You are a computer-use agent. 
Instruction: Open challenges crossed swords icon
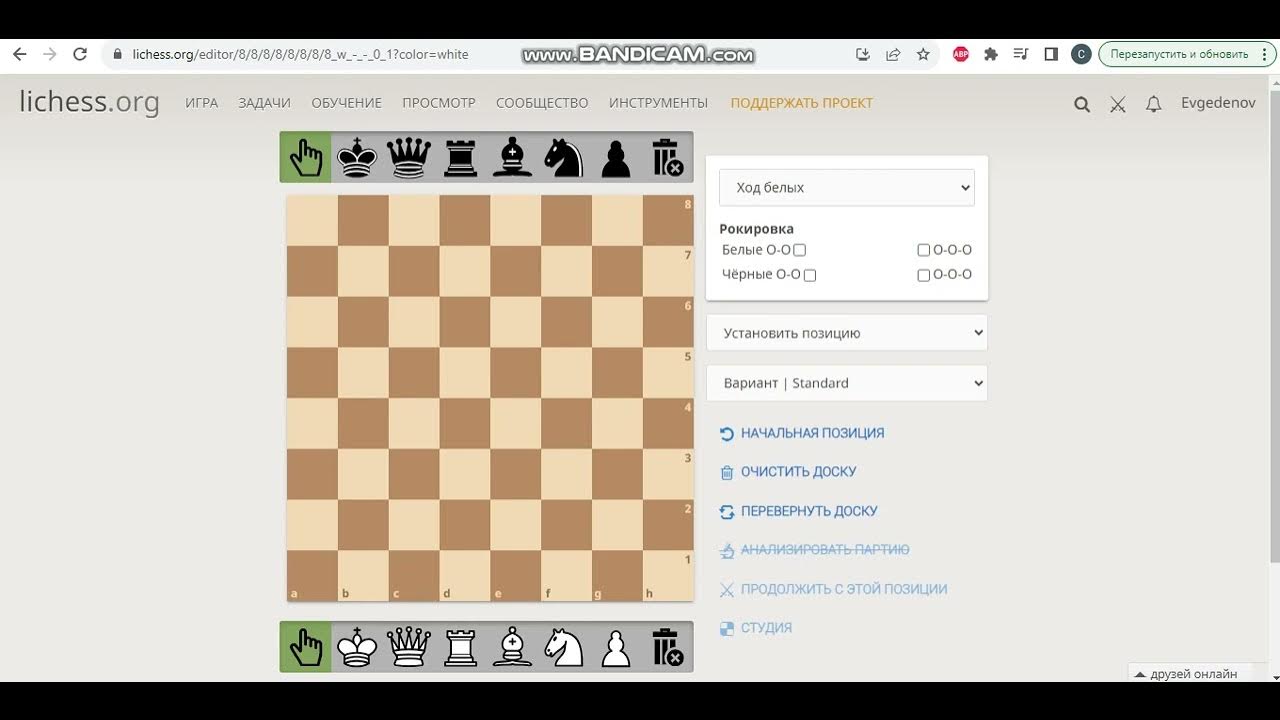point(1118,104)
